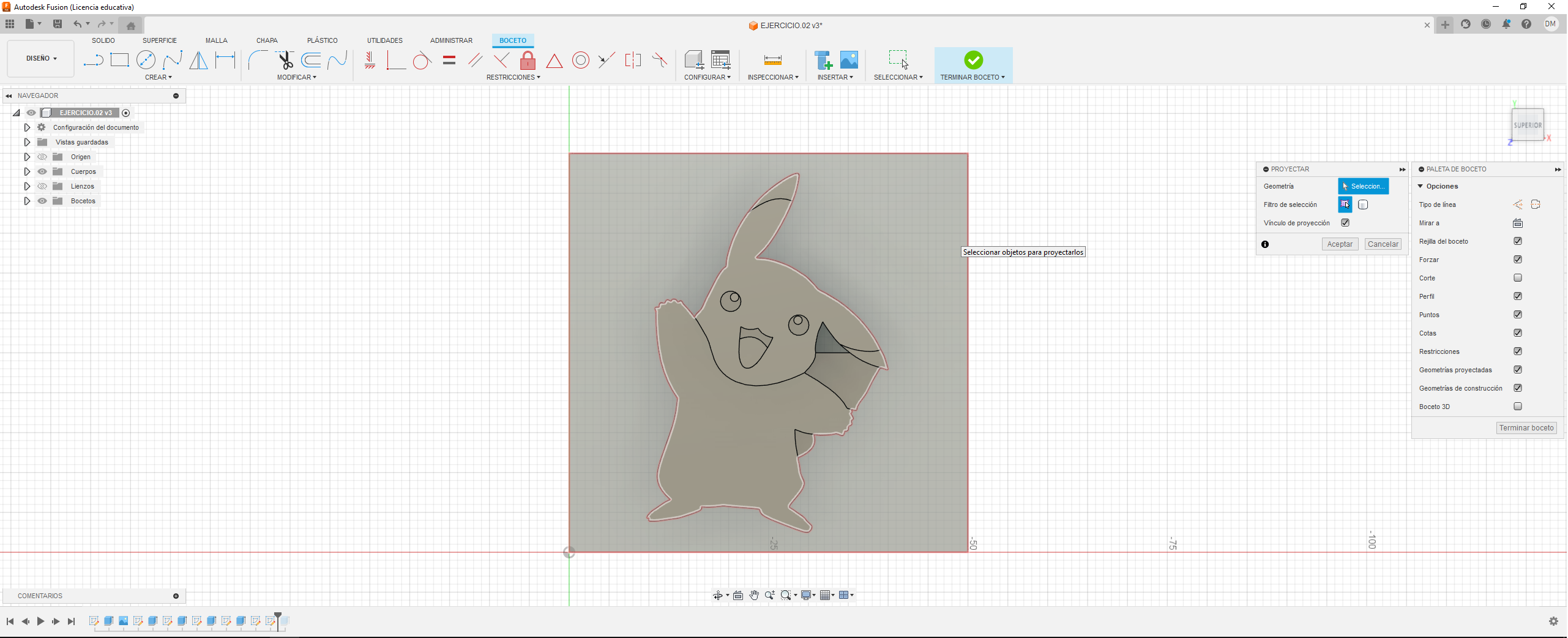Open the RESTRICCIONES dropdown
The image size is (1568, 638).
[x=513, y=77]
